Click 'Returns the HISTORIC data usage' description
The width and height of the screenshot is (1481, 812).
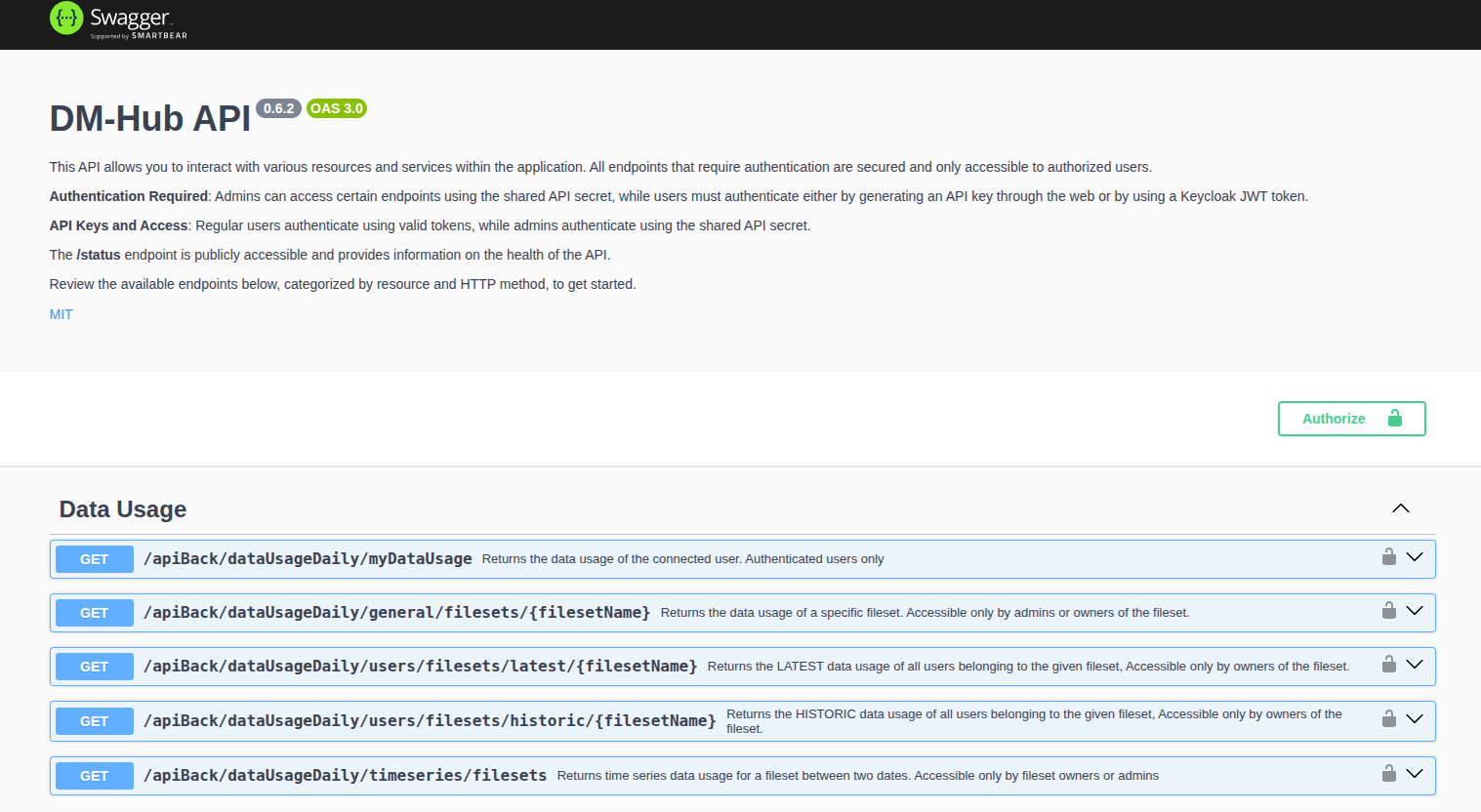point(1034,721)
